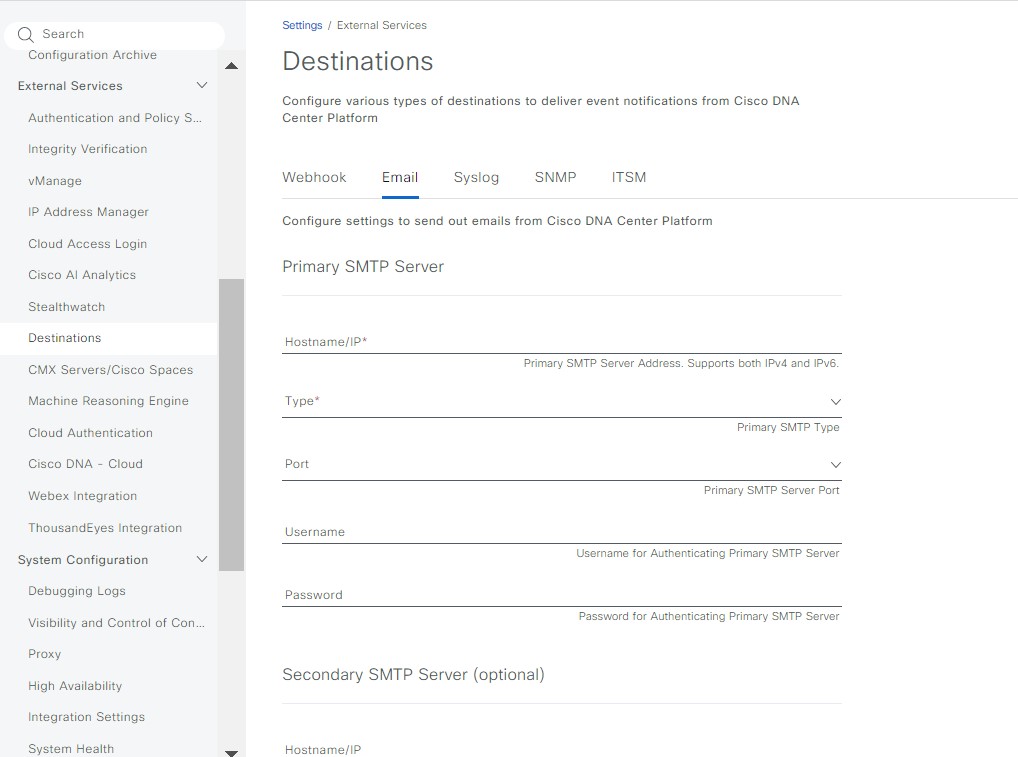
Task: Collapse the System Configuration section
Action: coord(202,560)
